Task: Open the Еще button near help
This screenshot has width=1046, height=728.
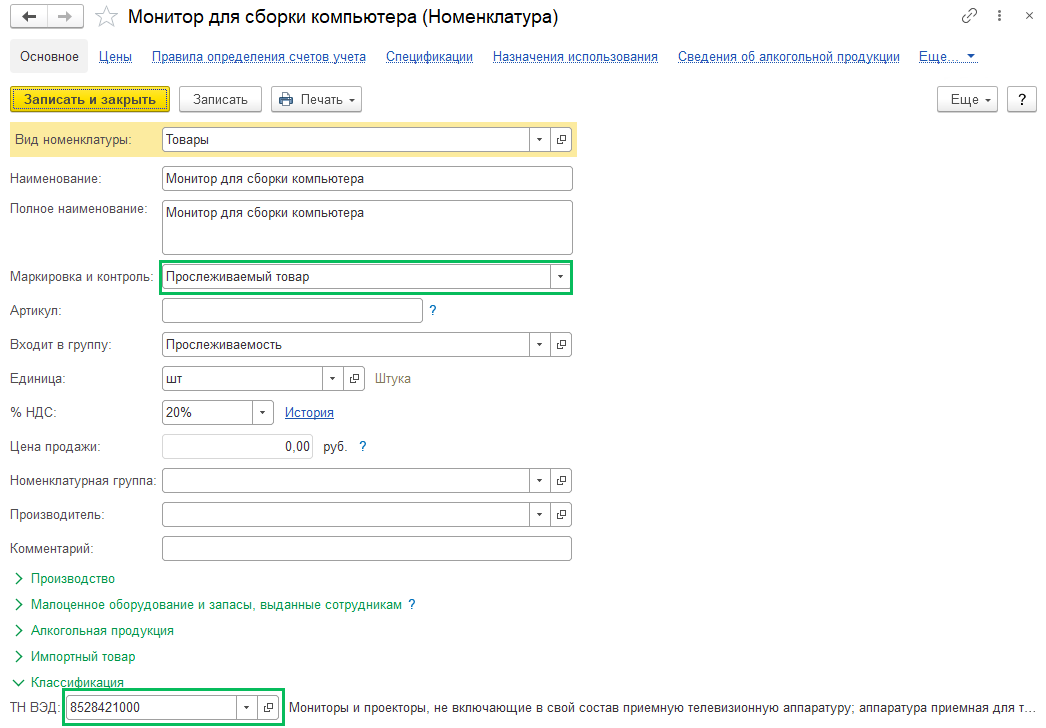Action: point(967,99)
